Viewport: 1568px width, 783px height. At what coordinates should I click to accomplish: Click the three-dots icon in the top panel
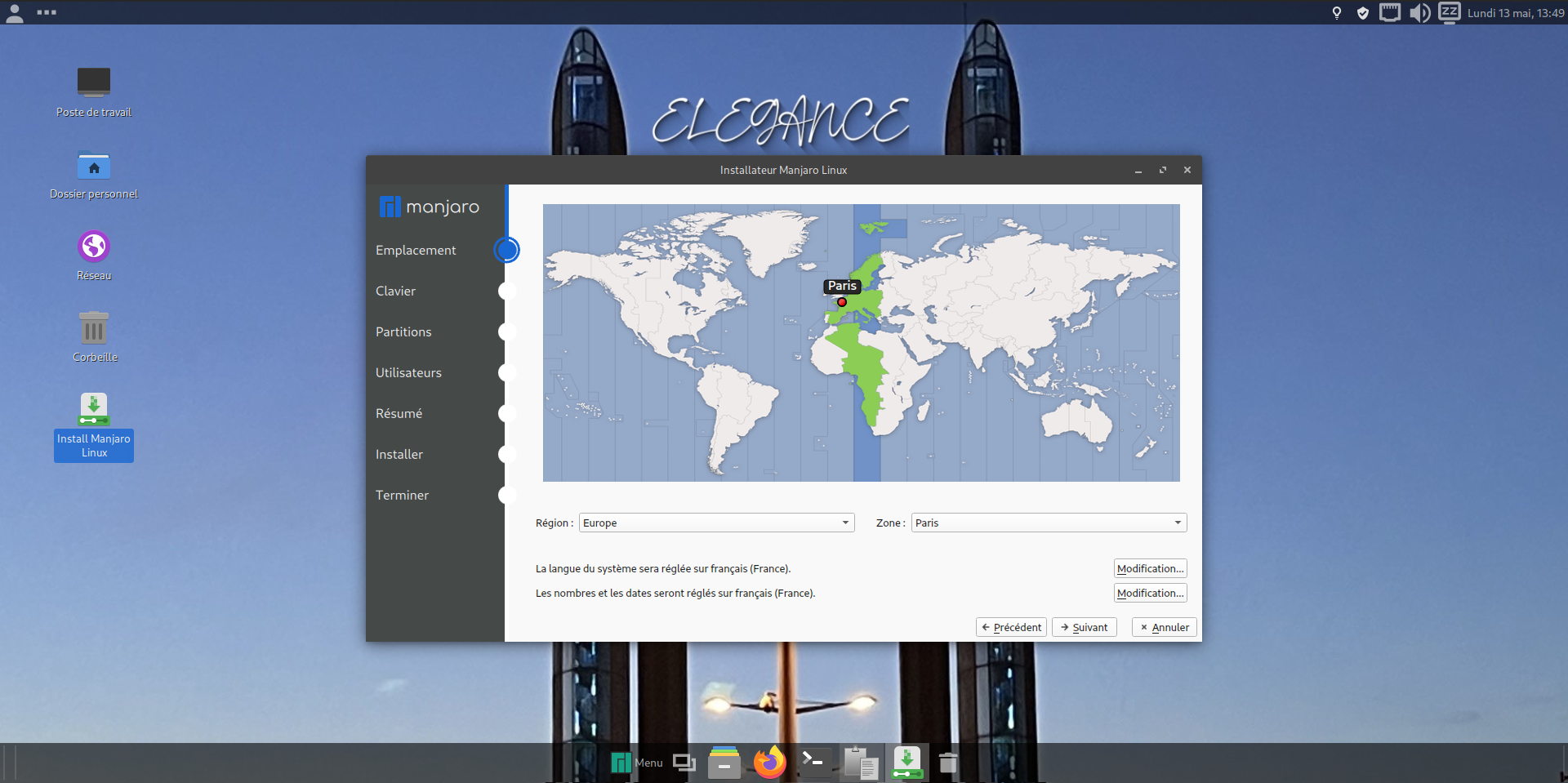(x=47, y=12)
